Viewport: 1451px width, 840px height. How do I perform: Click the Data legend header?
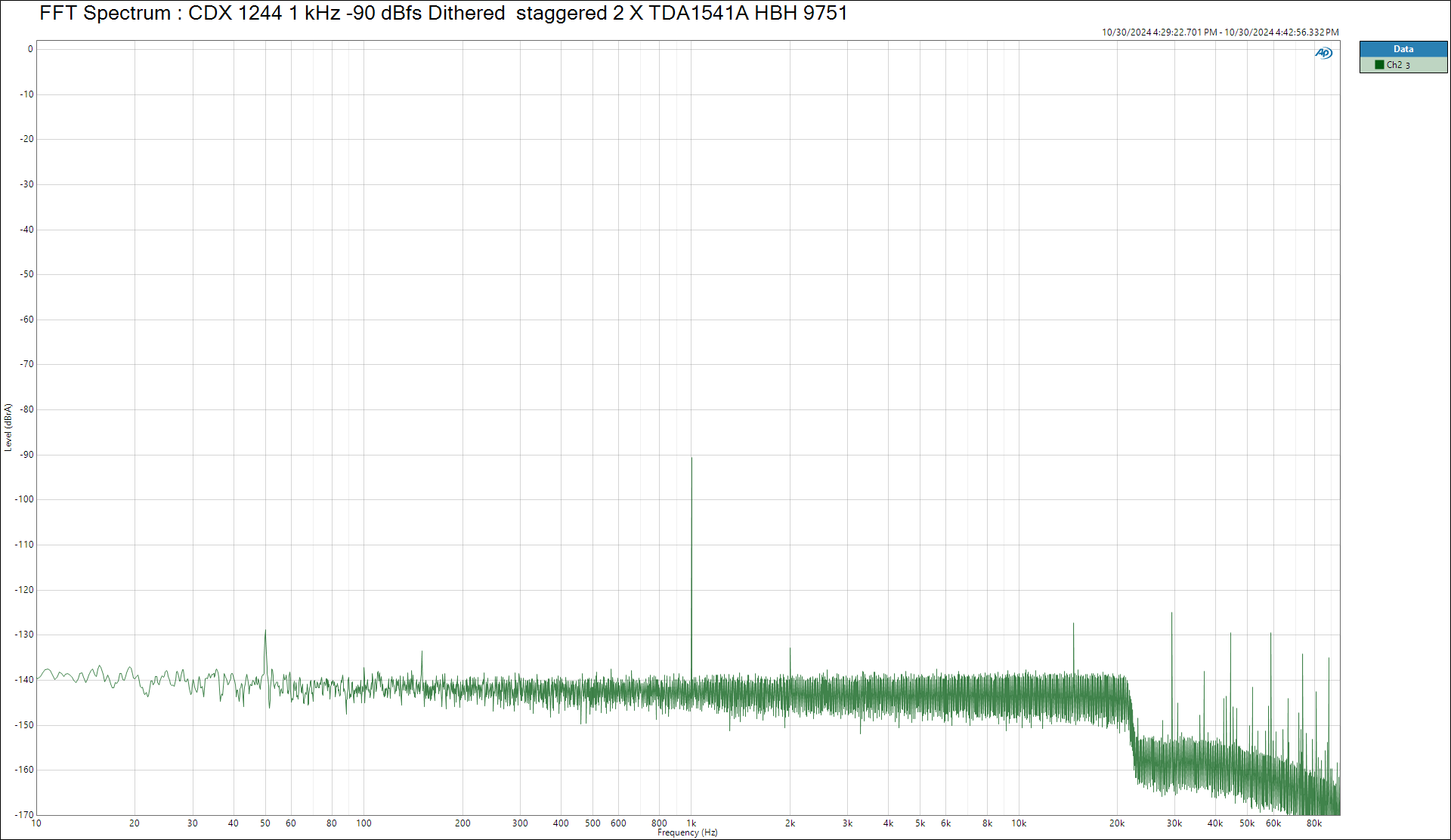point(1403,49)
